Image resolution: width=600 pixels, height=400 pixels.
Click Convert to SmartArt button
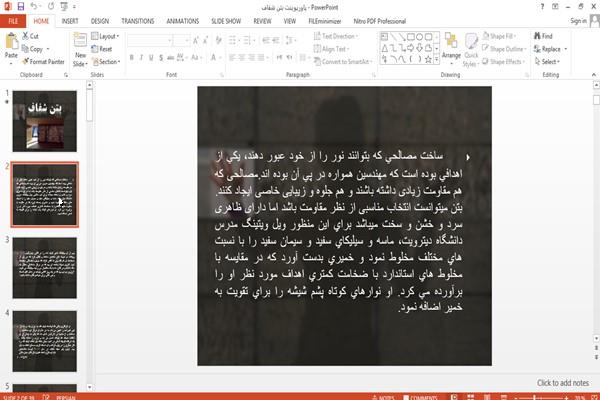coord(342,62)
